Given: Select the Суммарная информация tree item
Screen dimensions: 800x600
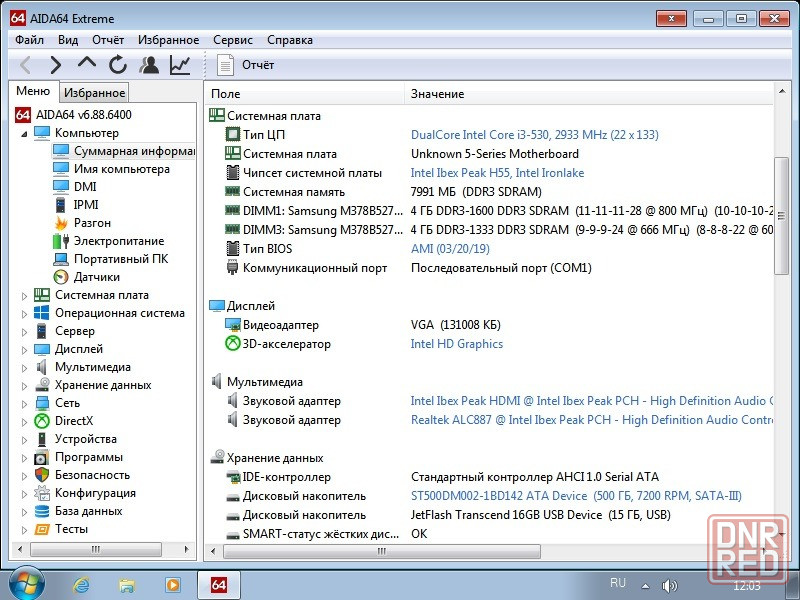Looking at the screenshot, I should [123, 151].
